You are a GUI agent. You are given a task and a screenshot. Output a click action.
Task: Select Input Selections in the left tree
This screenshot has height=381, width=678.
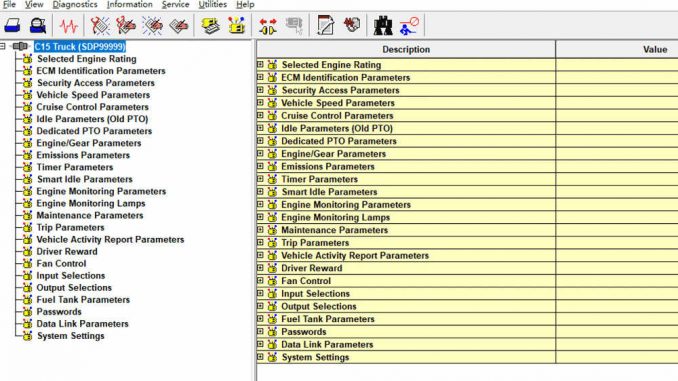(x=70, y=275)
